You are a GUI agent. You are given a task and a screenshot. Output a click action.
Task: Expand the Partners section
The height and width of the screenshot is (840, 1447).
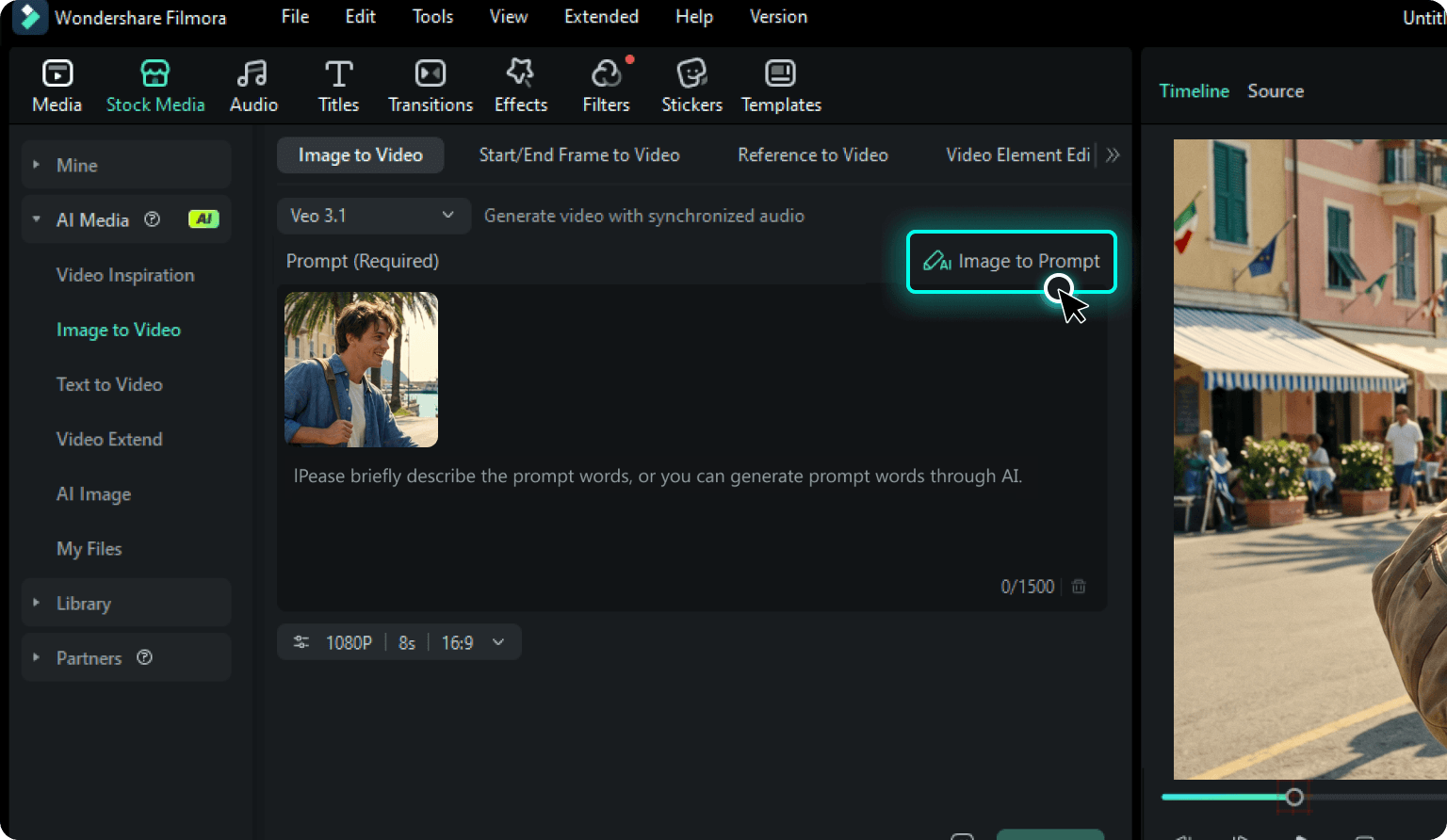coord(36,657)
